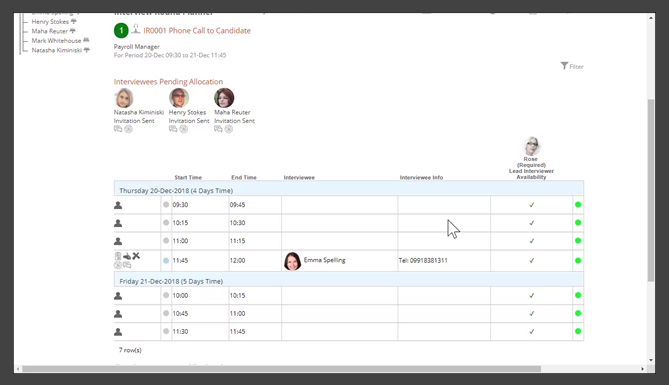Click the green availability dot in Friday 11:30 row
This screenshot has height=385, width=669.
578,331
